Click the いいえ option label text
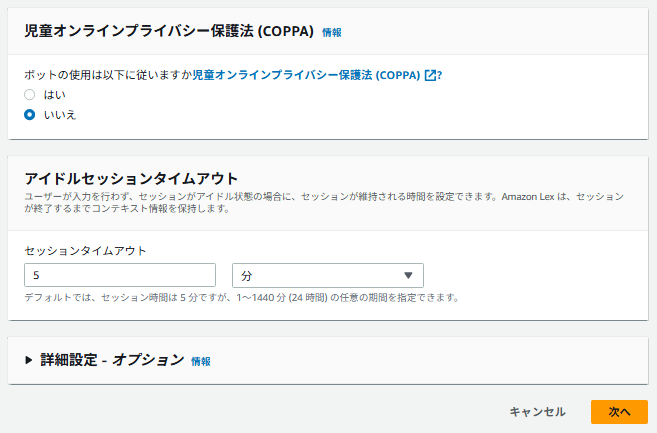This screenshot has width=657, height=433. click(59, 115)
